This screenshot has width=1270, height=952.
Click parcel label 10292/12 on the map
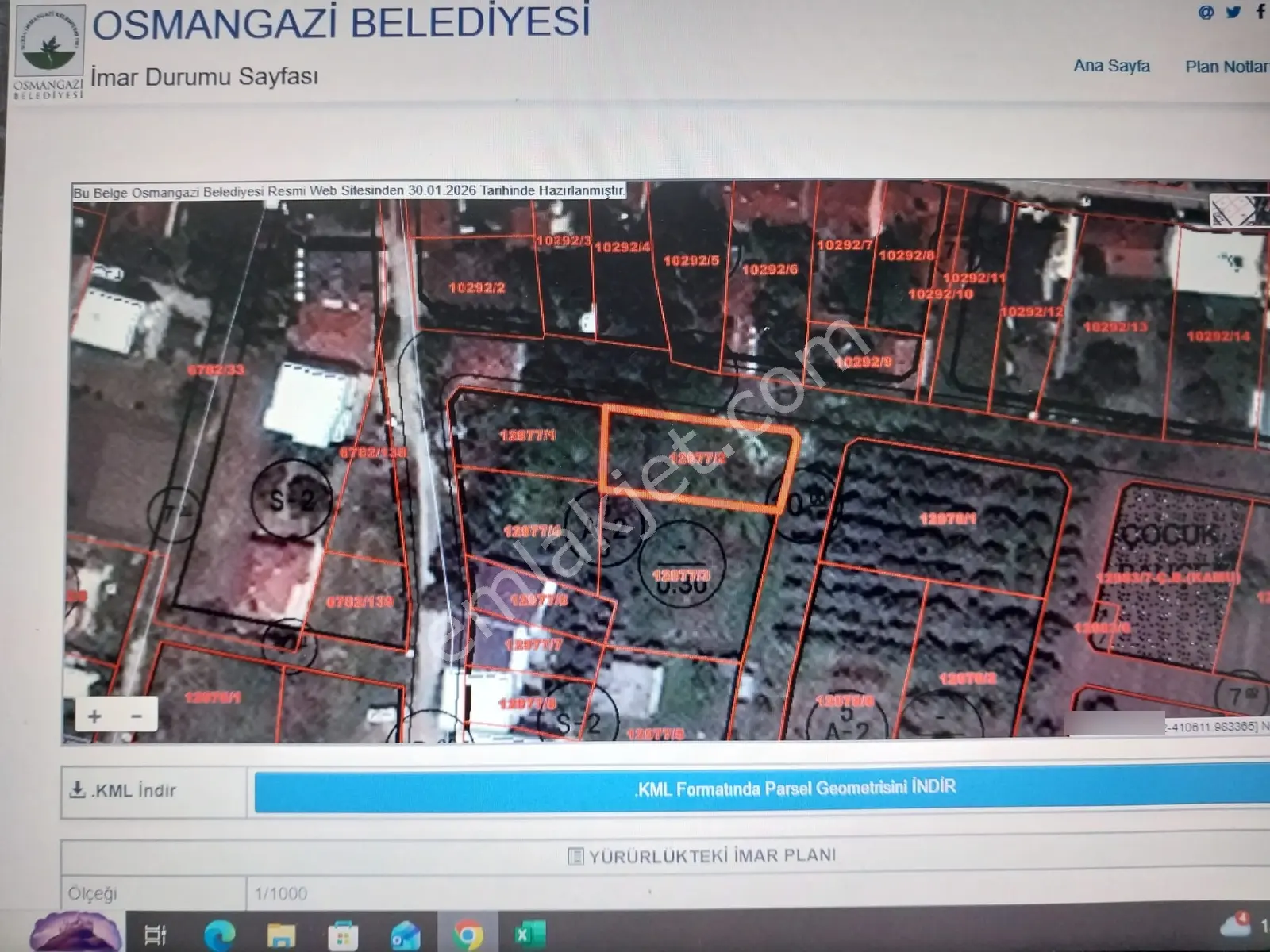pyautogui.click(x=1032, y=312)
